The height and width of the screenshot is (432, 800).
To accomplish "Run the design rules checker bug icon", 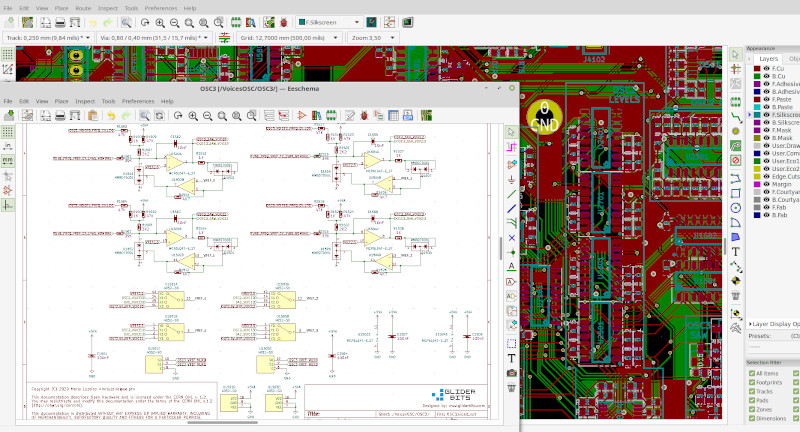I will click(x=283, y=21).
